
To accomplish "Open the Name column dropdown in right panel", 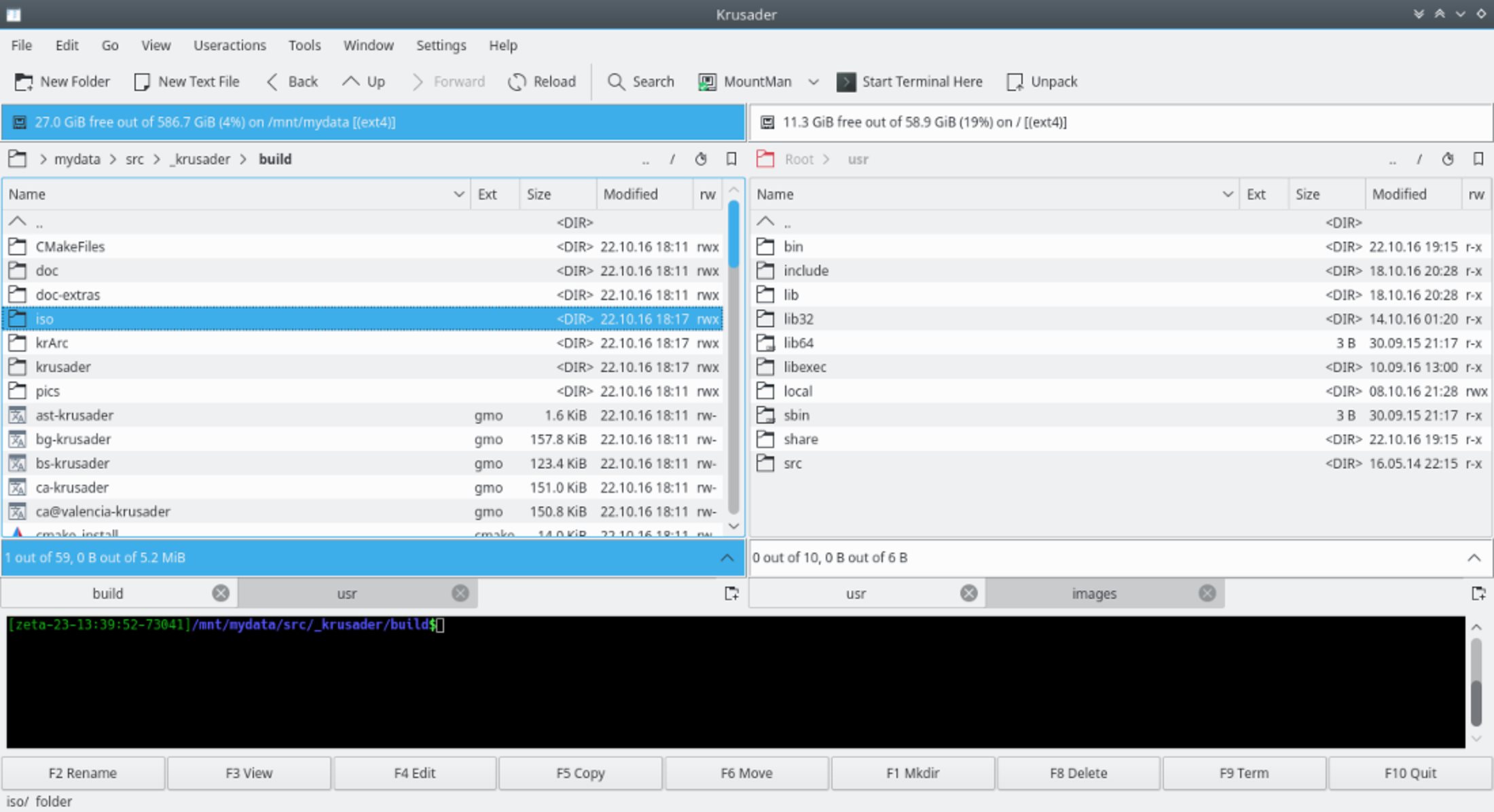I will pos(1226,194).
